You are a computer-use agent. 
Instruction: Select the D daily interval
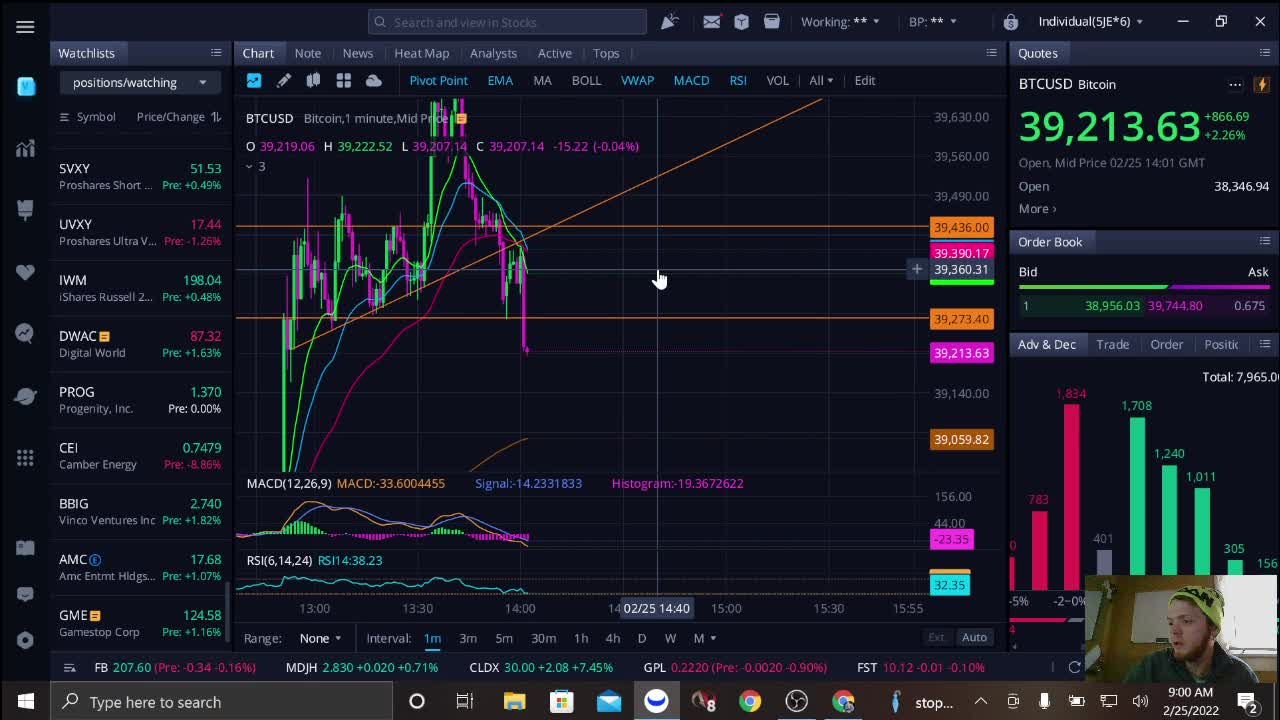pyautogui.click(x=642, y=638)
